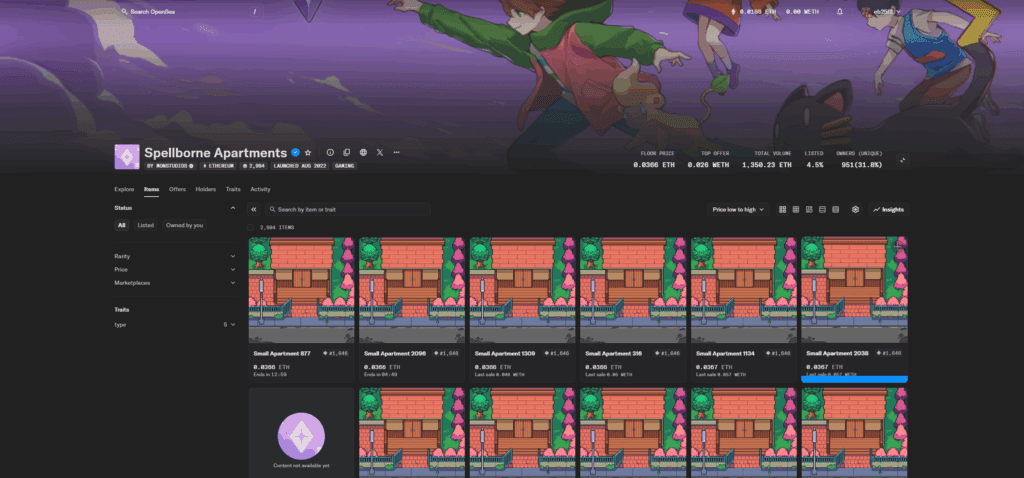Viewport: 1024px width, 478px height.
Task: Click the Search by item or trait field
Action: (x=350, y=210)
